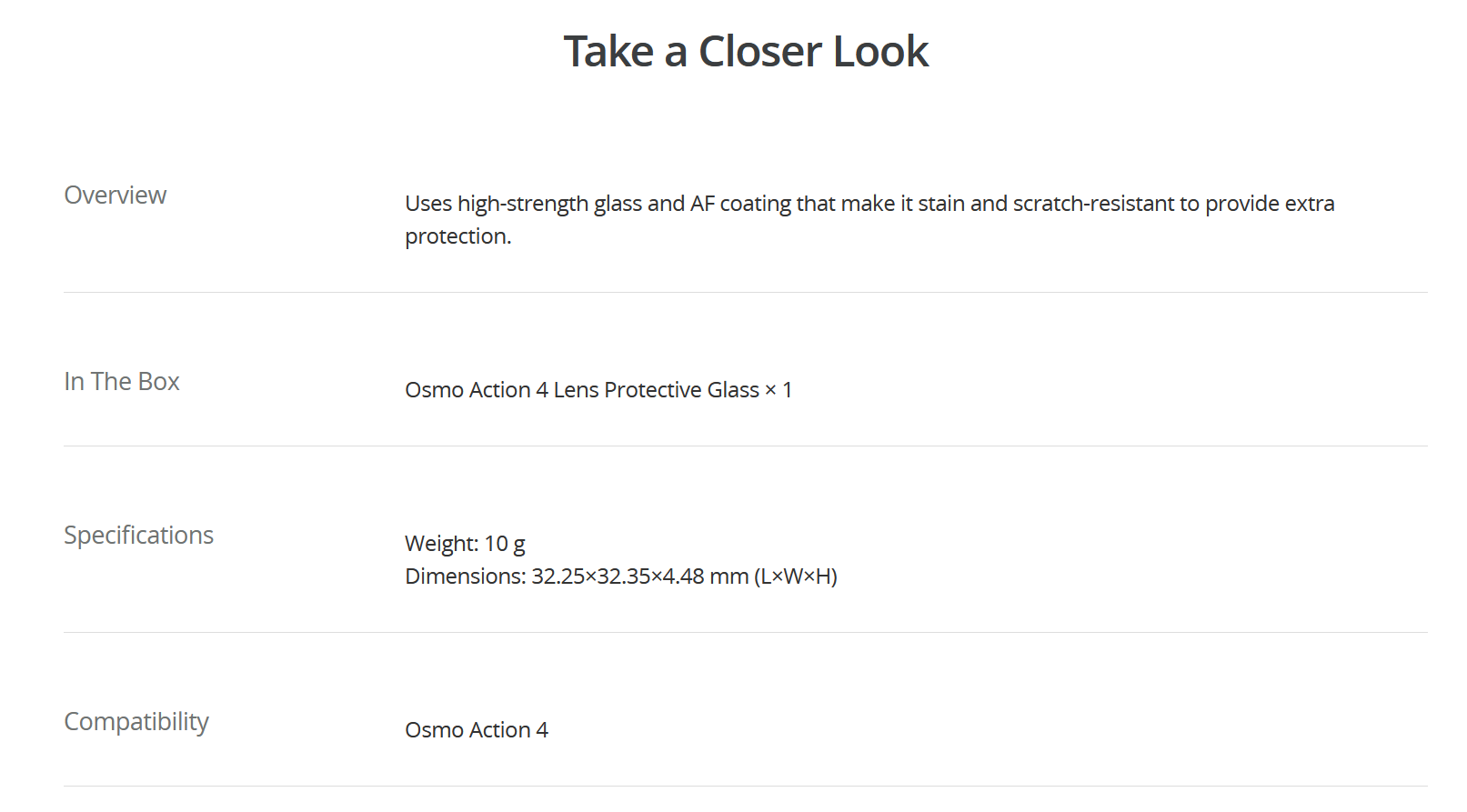
Task: Select the Overview section label
Action: pos(116,195)
